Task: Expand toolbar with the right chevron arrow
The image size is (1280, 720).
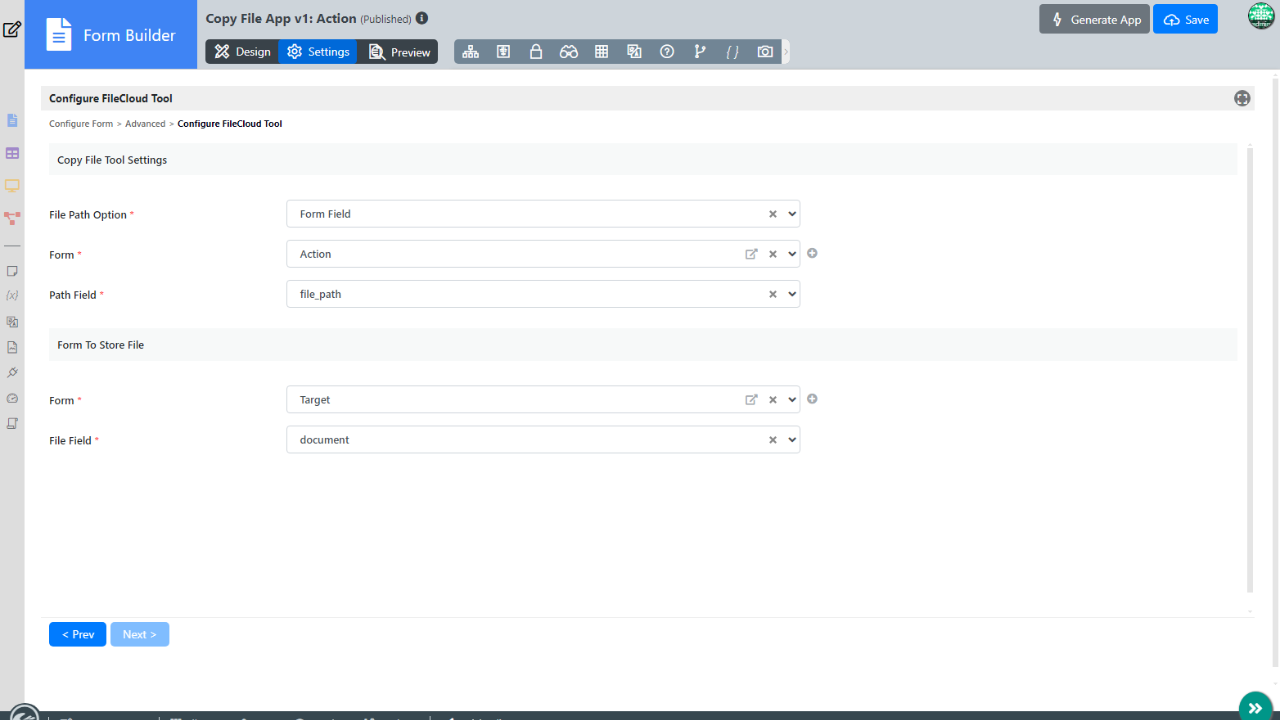Action: 786,52
